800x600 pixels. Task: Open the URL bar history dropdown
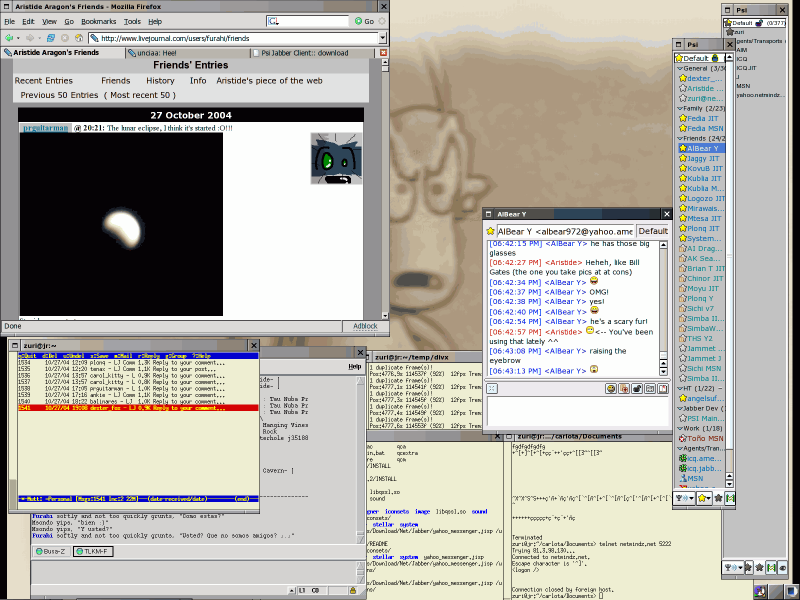pyautogui.click(x=380, y=38)
